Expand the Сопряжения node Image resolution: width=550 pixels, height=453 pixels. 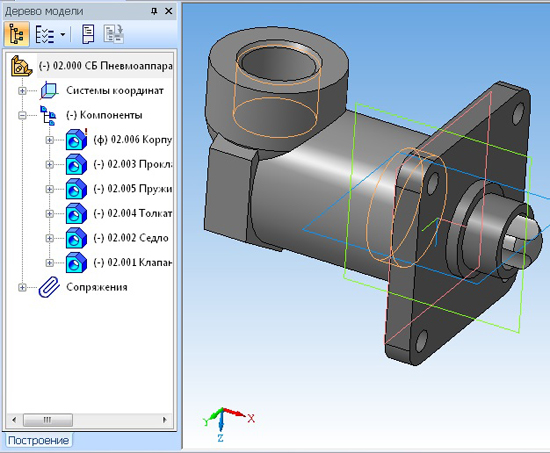22,287
